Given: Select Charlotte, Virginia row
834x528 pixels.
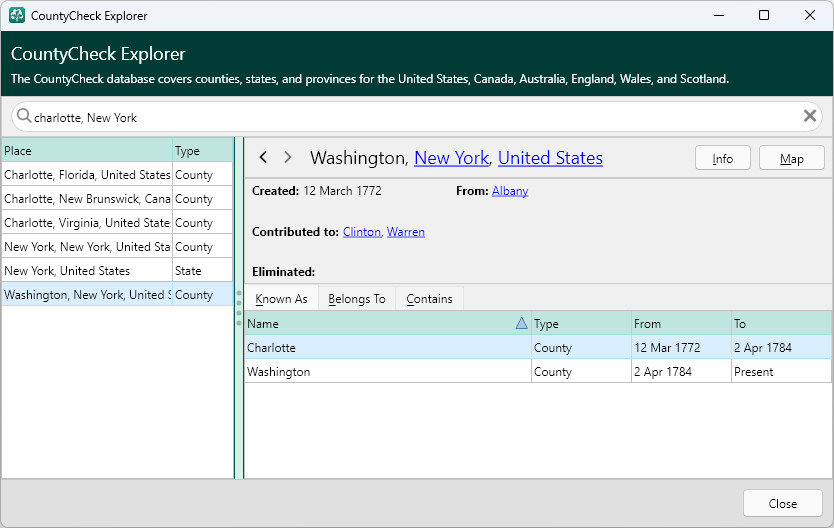Looking at the screenshot, I should (x=118, y=222).
